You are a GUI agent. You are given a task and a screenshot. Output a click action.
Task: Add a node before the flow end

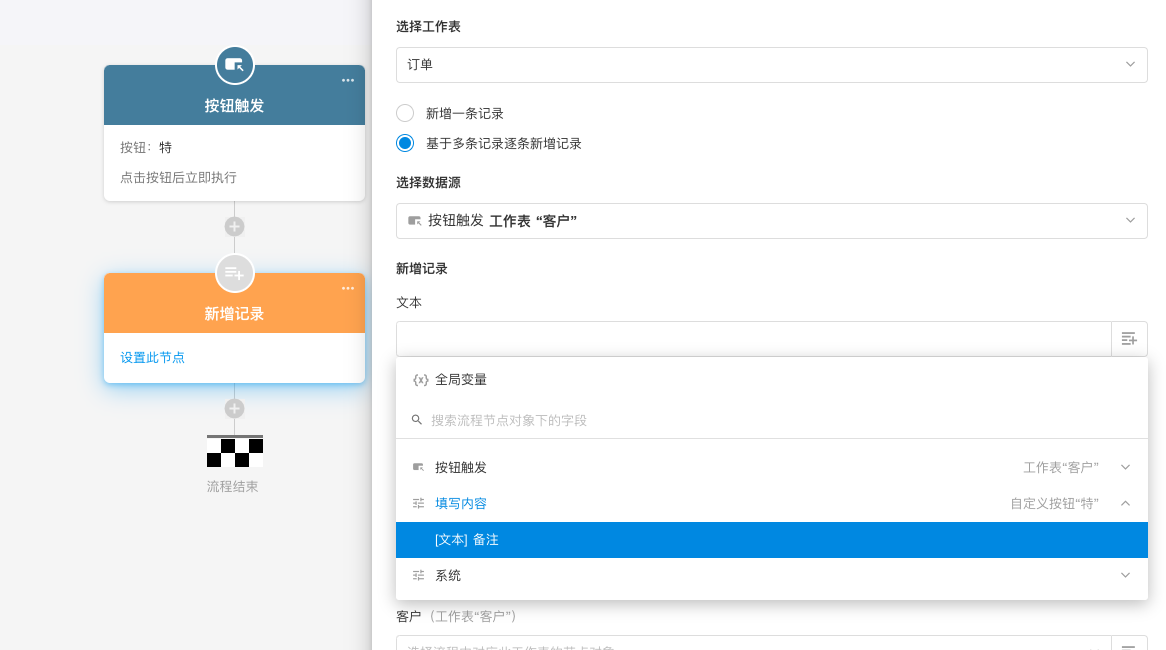pyautogui.click(x=234, y=409)
